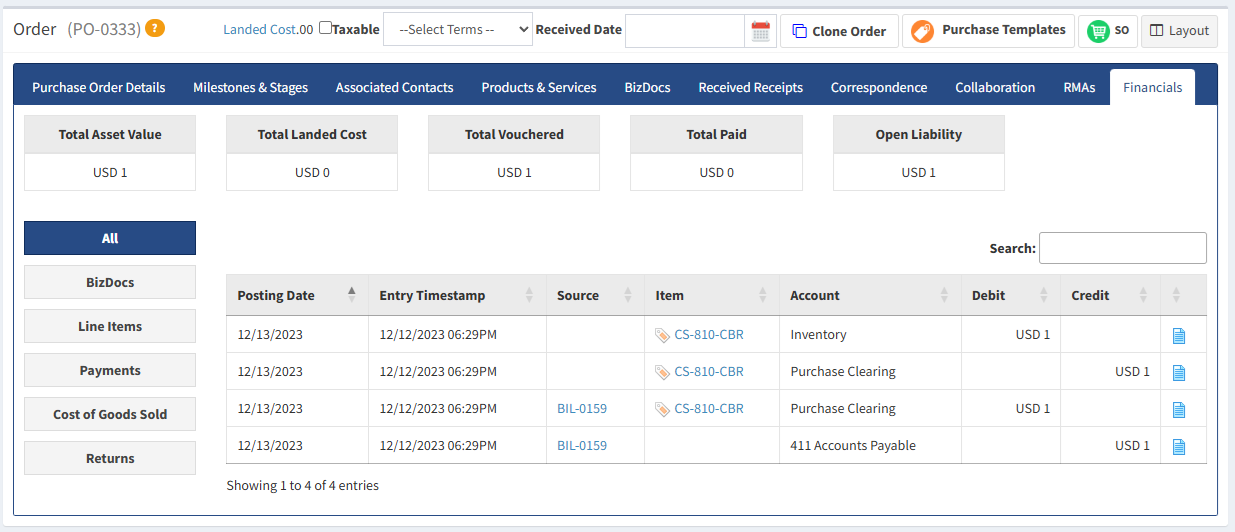The width and height of the screenshot is (1235, 532).
Task: Focus the table Search field
Action: (x=1123, y=248)
